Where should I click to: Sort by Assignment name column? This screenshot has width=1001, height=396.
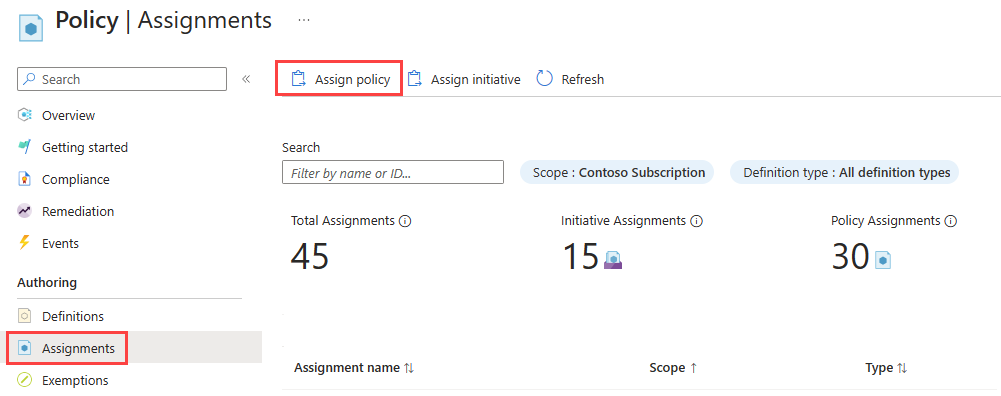(x=354, y=368)
